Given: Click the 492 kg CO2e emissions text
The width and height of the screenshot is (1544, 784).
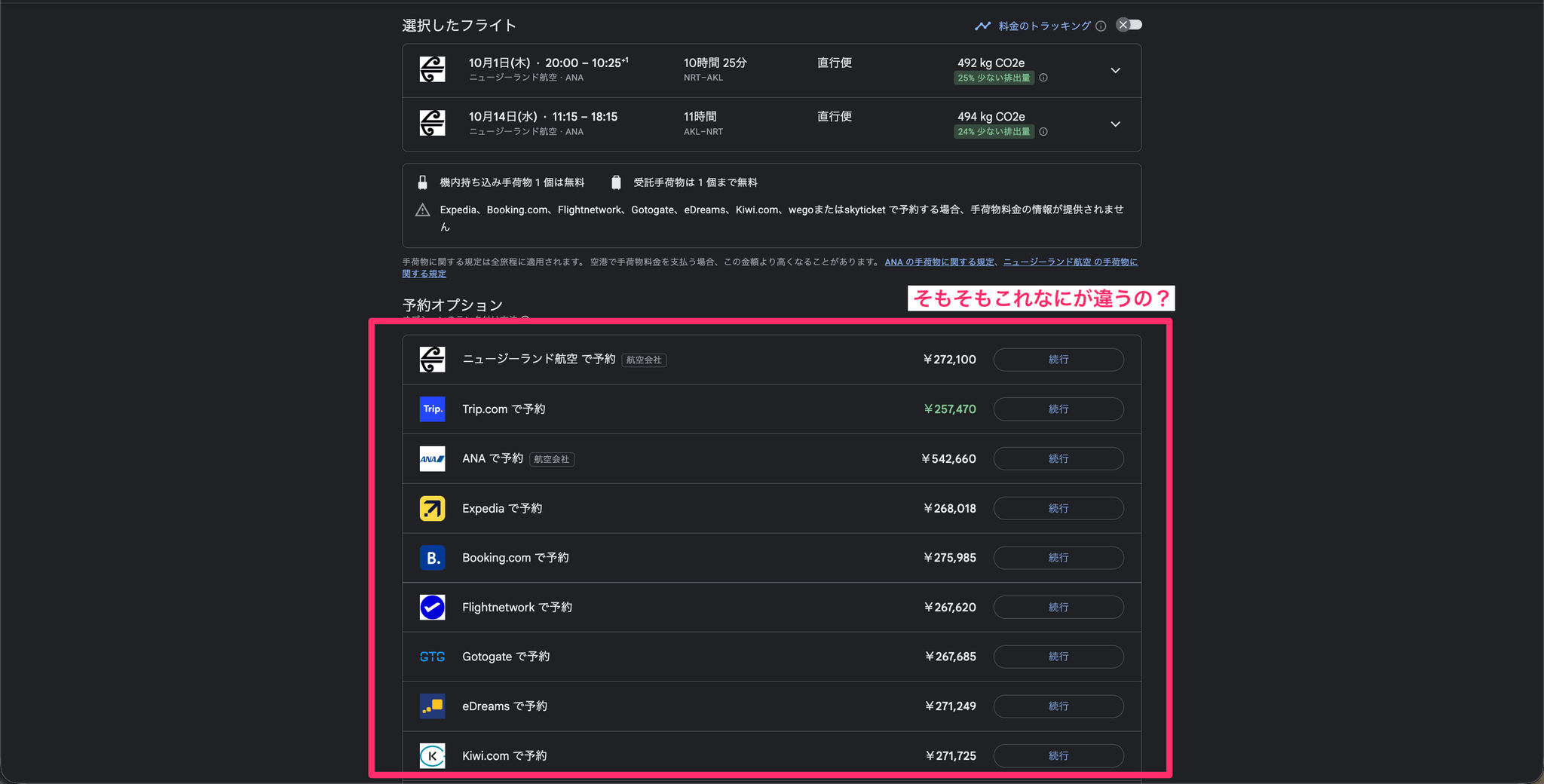Looking at the screenshot, I should [991, 63].
